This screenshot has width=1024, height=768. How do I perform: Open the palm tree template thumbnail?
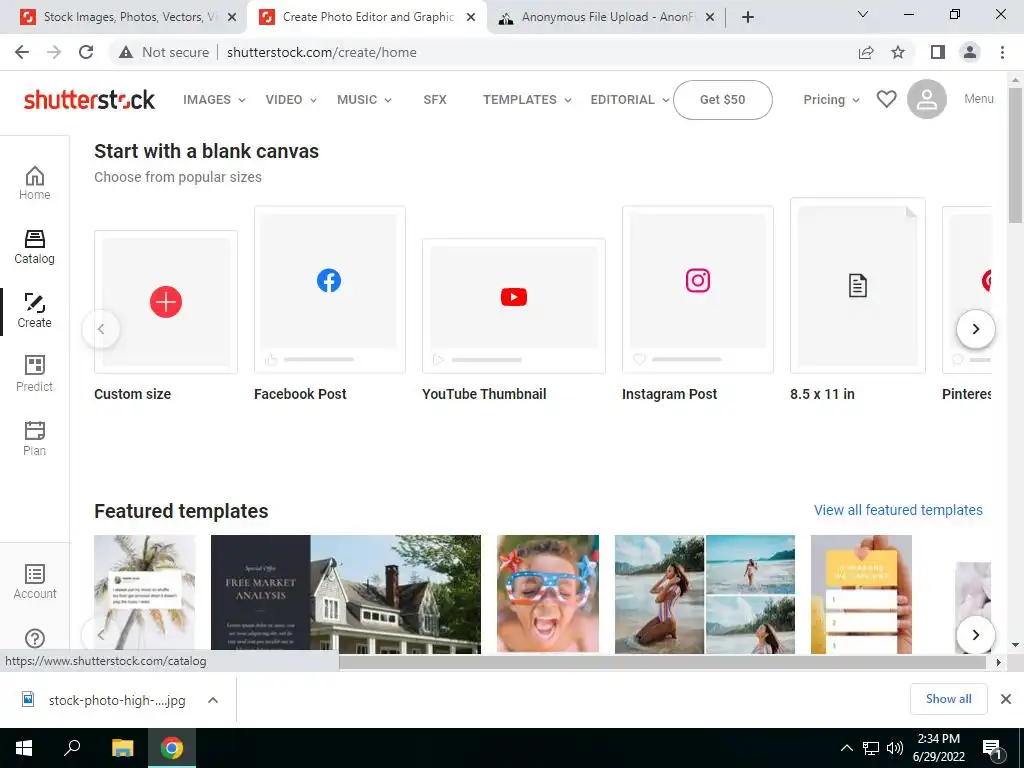(144, 594)
